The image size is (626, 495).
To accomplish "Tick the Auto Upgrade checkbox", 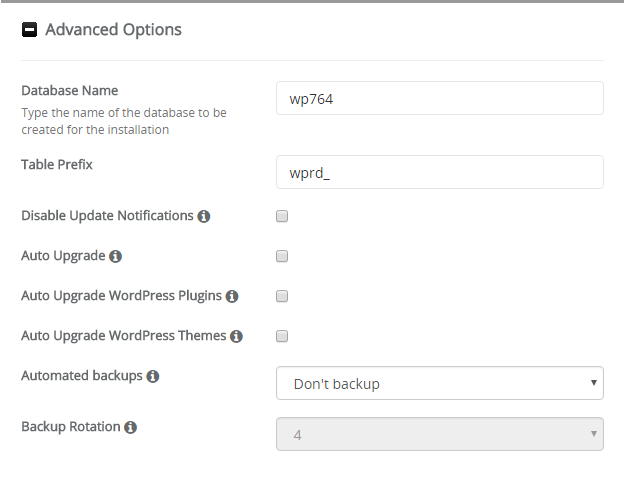I will pyautogui.click(x=282, y=256).
